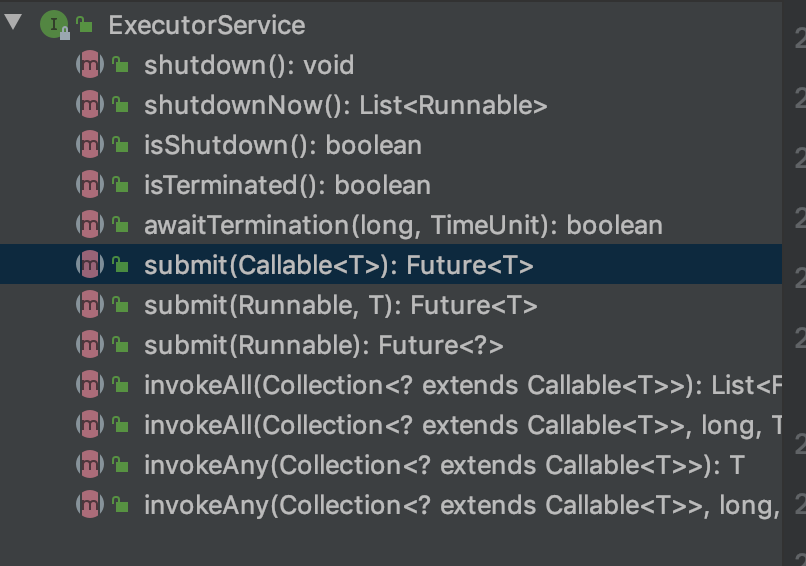Screen dimensions: 806x566
Task: Click the green public lock beside submit(Runnable)
Action: pos(120,347)
